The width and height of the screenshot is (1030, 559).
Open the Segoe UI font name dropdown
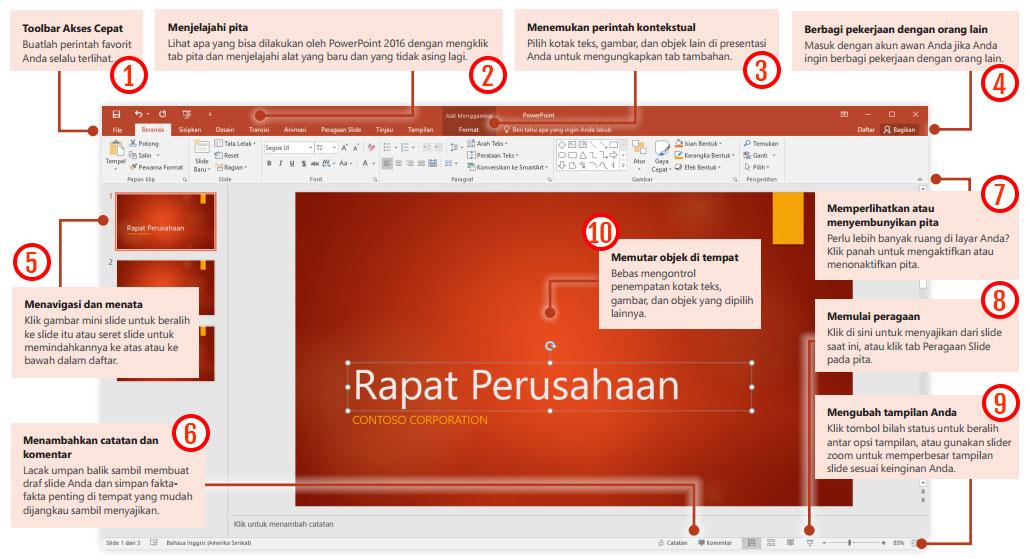pos(310,148)
